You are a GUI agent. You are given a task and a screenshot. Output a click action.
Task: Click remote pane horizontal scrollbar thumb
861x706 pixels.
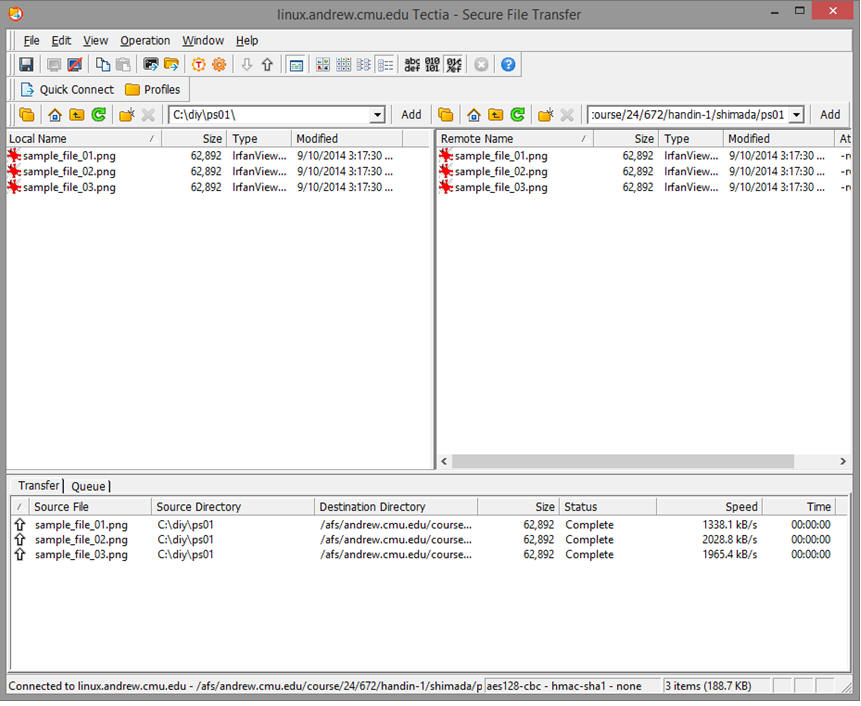623,462
